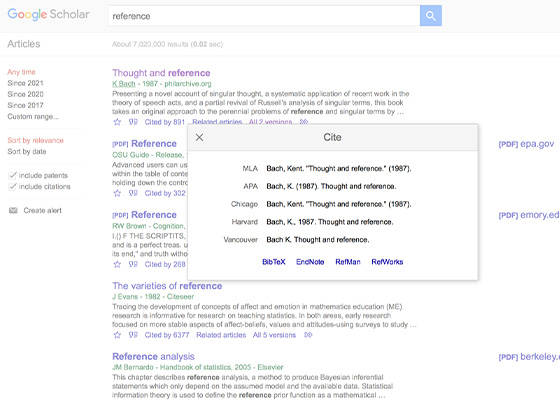
Task: Select 'Custom range...' date filter
Action: tap(33, 116)
